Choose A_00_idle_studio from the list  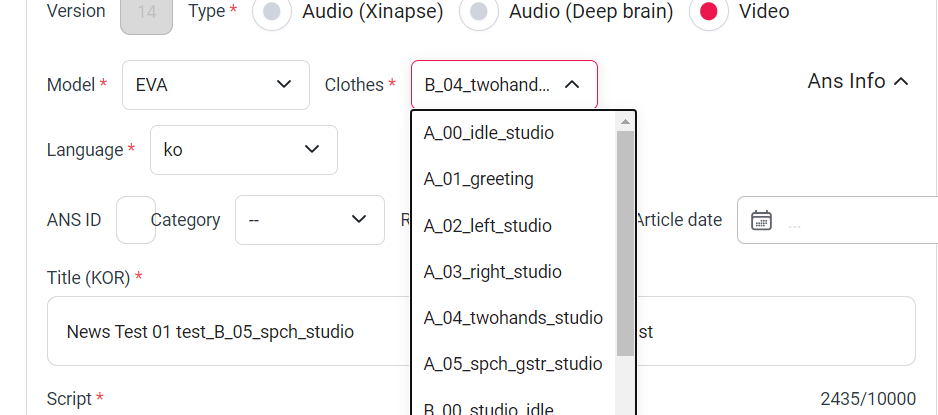coord(489,133)
